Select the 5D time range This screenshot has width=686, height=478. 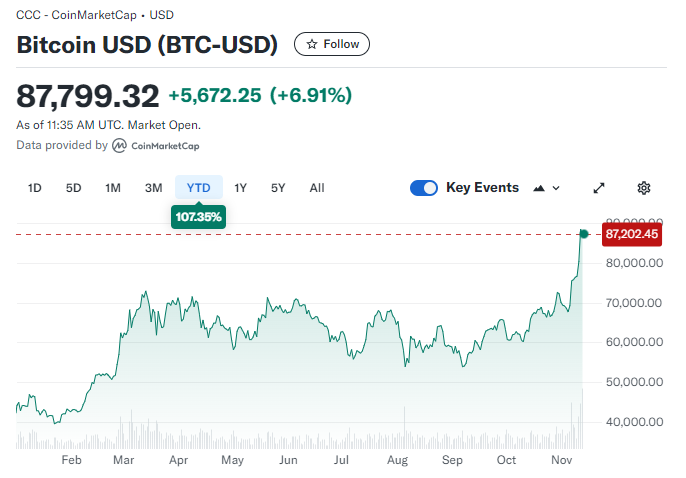click(x=73, y=188)
